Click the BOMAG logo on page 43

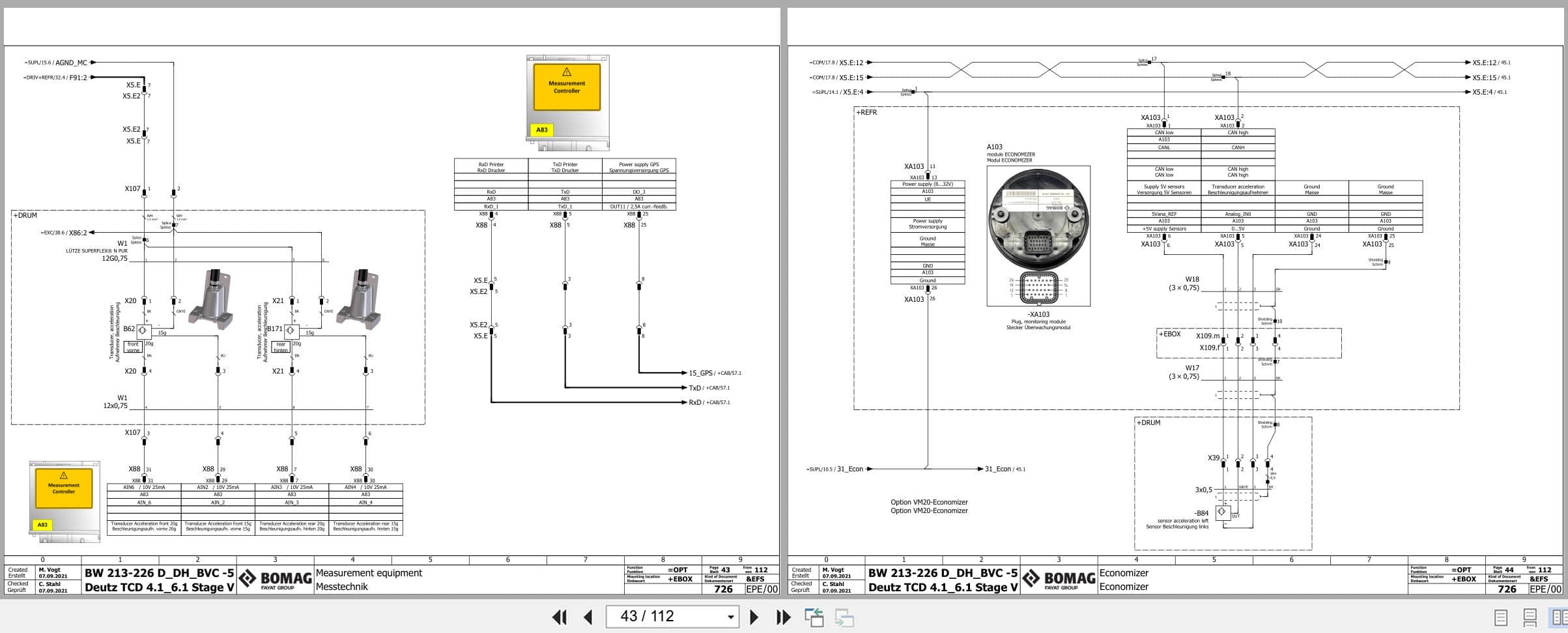tap(275, 579)
